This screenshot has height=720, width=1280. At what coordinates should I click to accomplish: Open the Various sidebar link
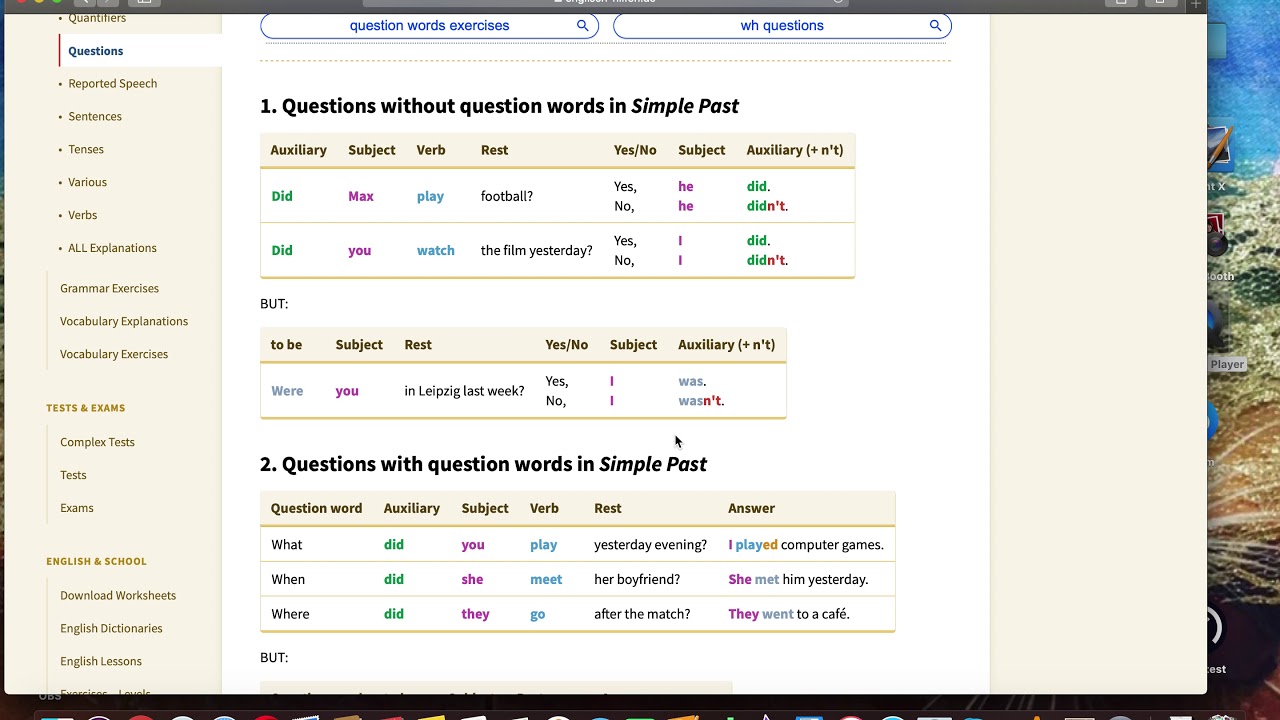pos(87,182)
